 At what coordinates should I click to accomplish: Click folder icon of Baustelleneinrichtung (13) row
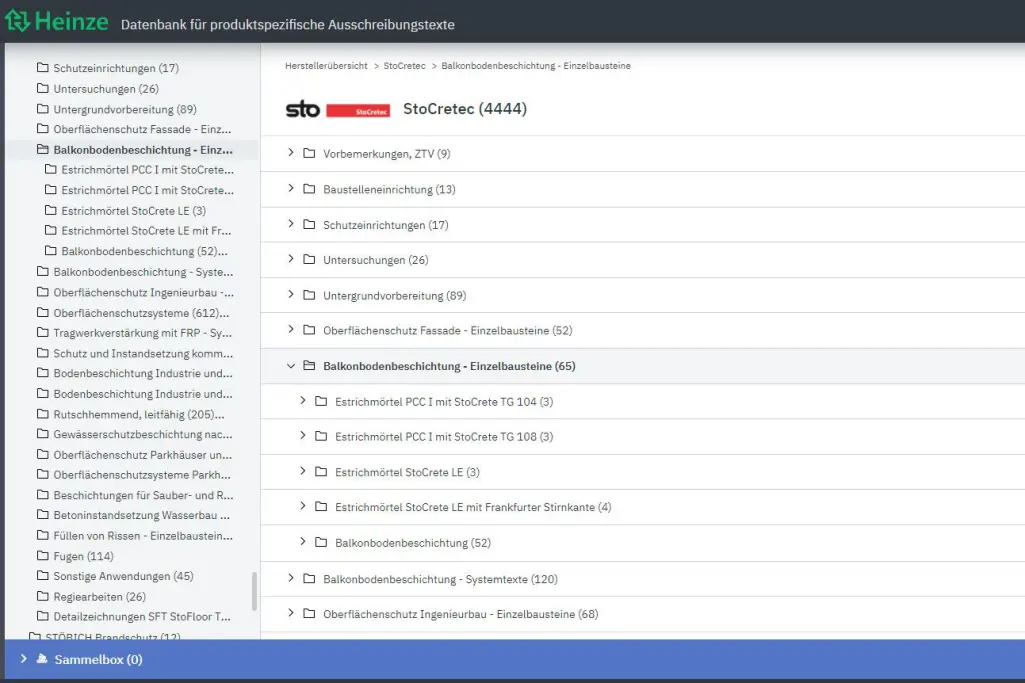coord(309,189)
